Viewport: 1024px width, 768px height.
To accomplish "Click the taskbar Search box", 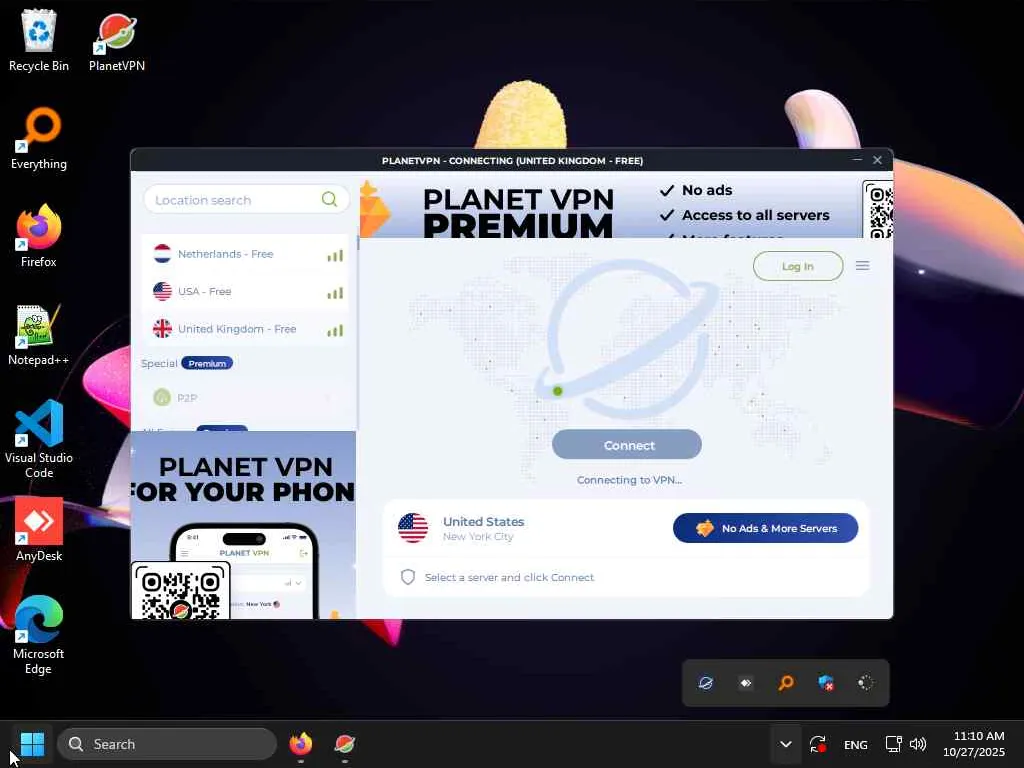I will (167, 744).
